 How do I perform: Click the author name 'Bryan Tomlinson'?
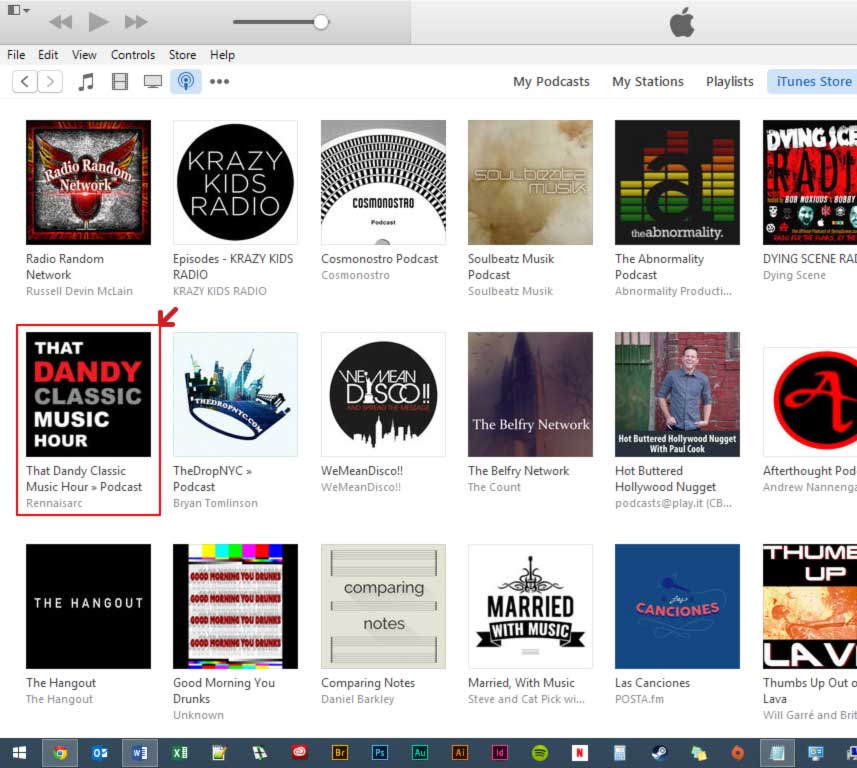[215, 503]
